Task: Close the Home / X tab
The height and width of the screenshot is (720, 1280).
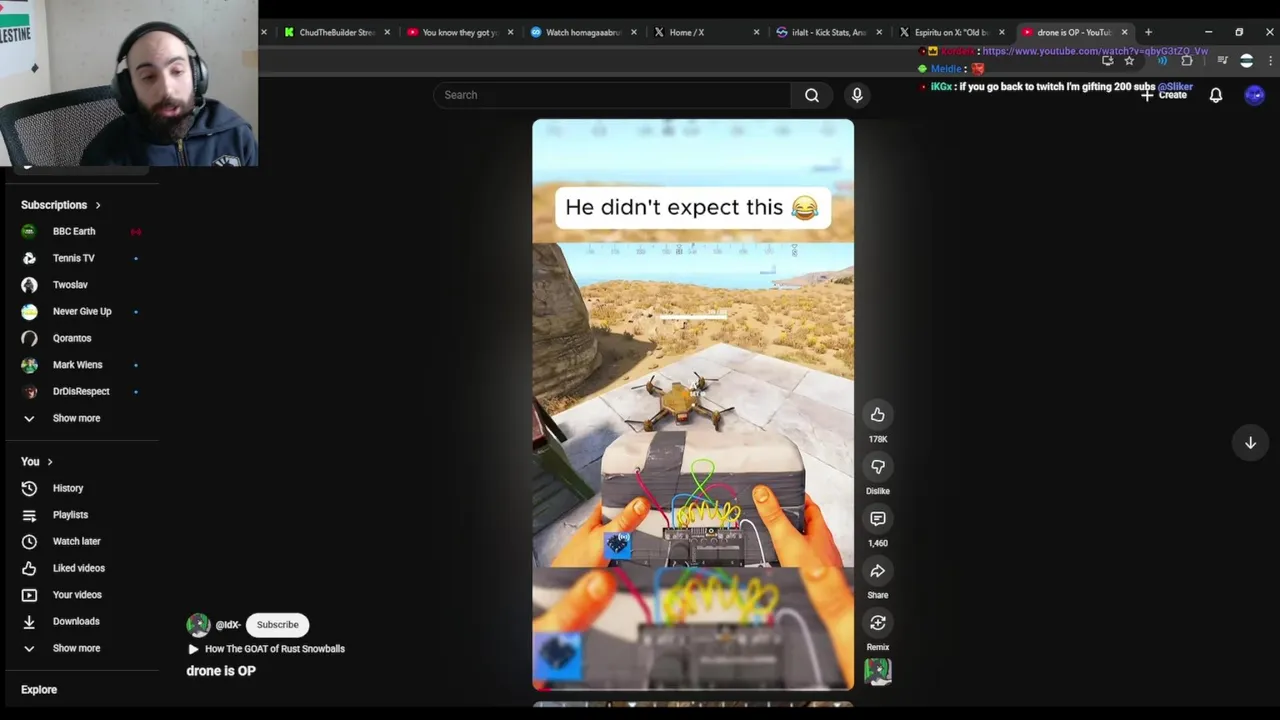Action: point(756,32)
